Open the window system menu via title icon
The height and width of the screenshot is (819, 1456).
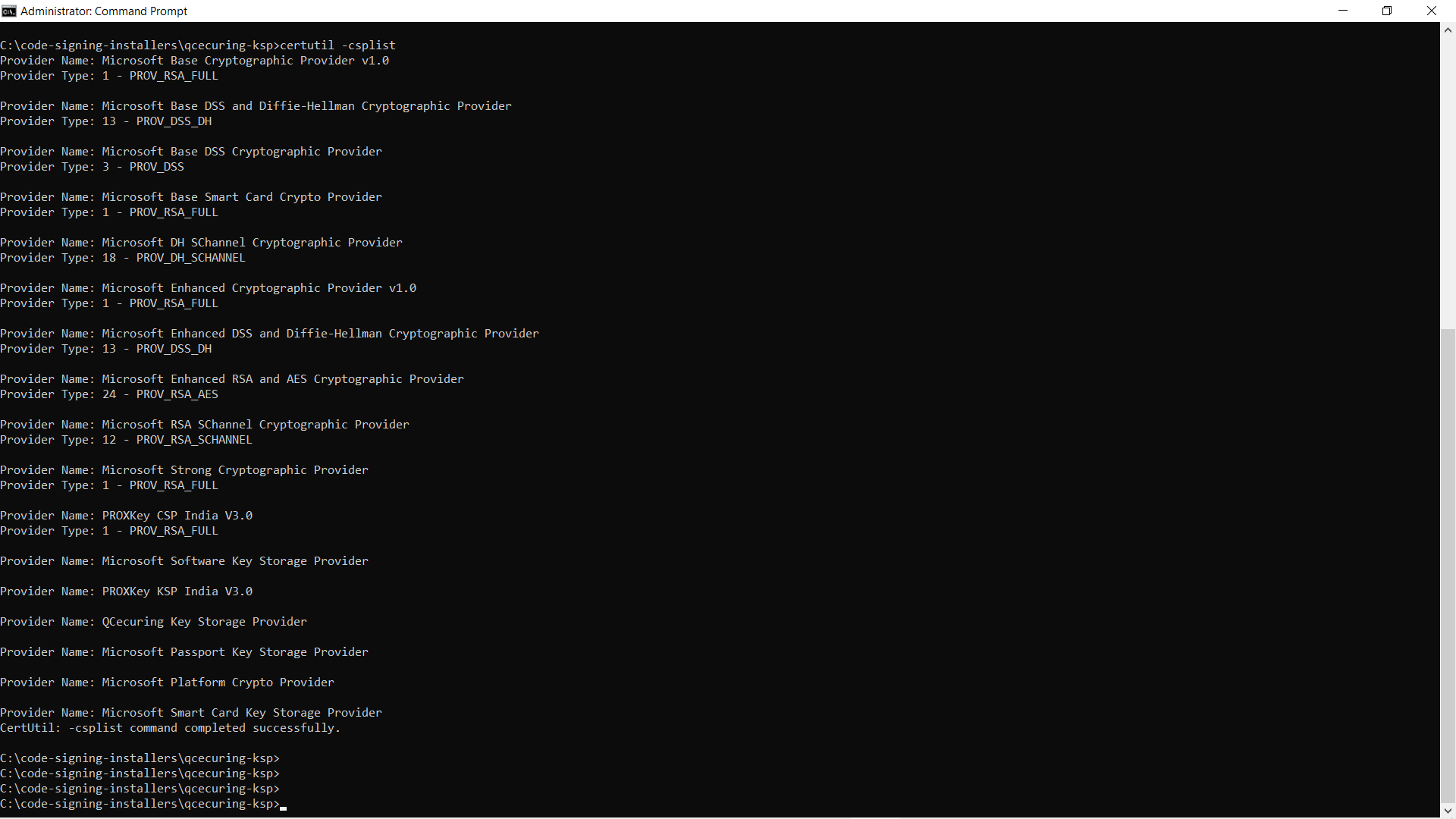(x=9, y=11)
